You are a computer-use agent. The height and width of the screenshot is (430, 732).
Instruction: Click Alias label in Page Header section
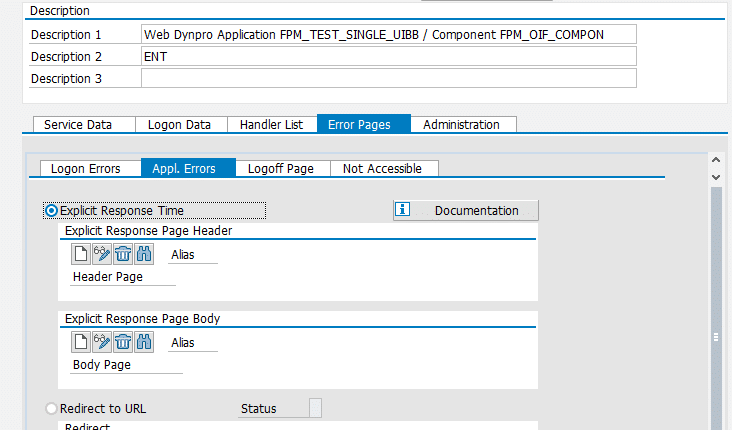pos(183,254)
